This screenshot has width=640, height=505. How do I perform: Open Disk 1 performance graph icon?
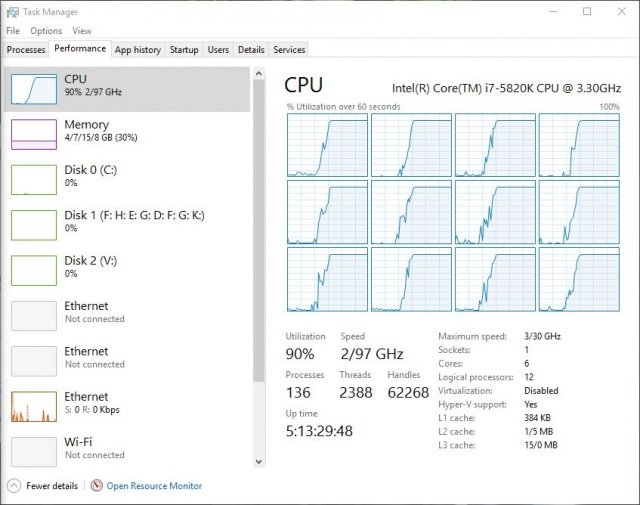point(33,224)
